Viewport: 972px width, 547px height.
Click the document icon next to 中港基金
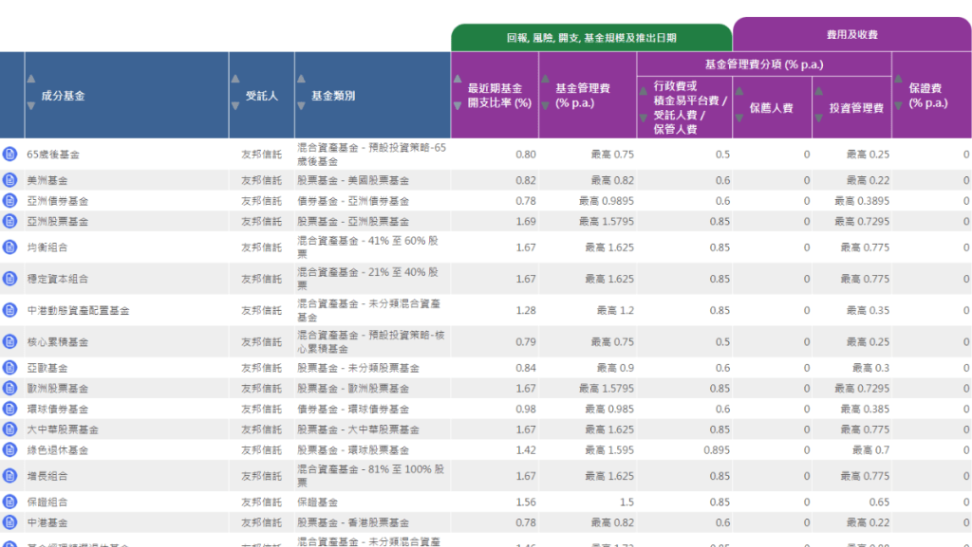10,522
